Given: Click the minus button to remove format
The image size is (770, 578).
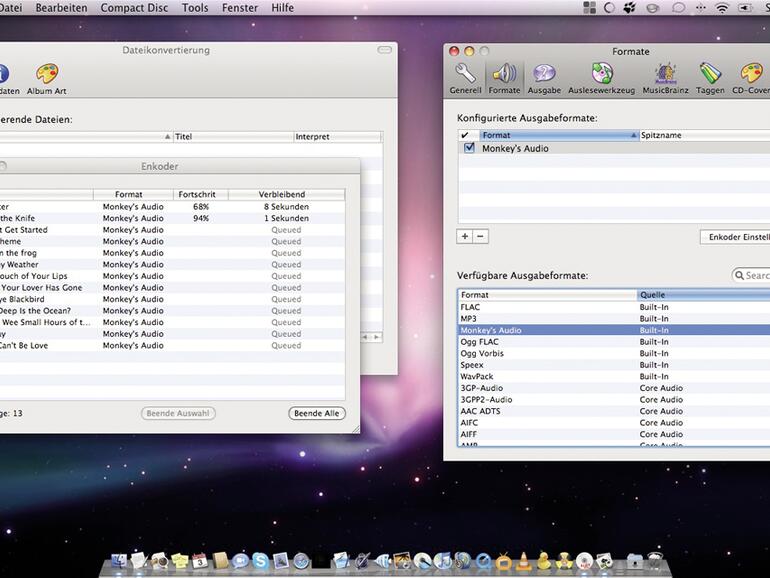Looking at the screenshot, I should pos(480,237).
